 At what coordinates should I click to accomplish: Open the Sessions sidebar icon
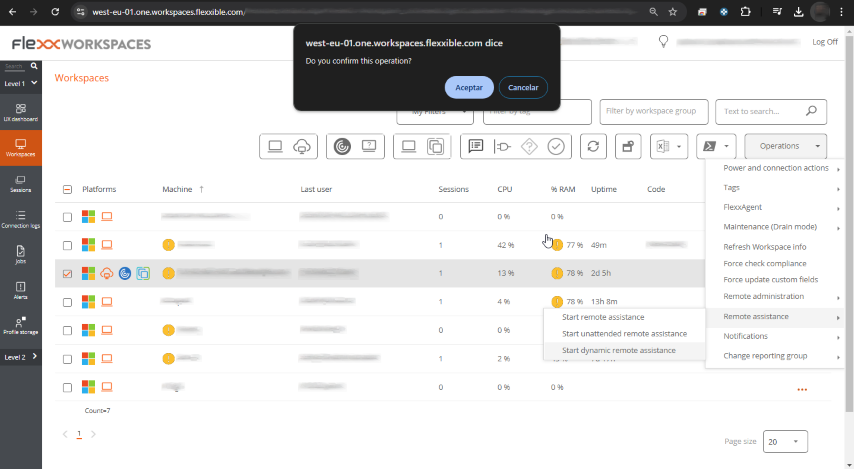click(x=21, y=184)
